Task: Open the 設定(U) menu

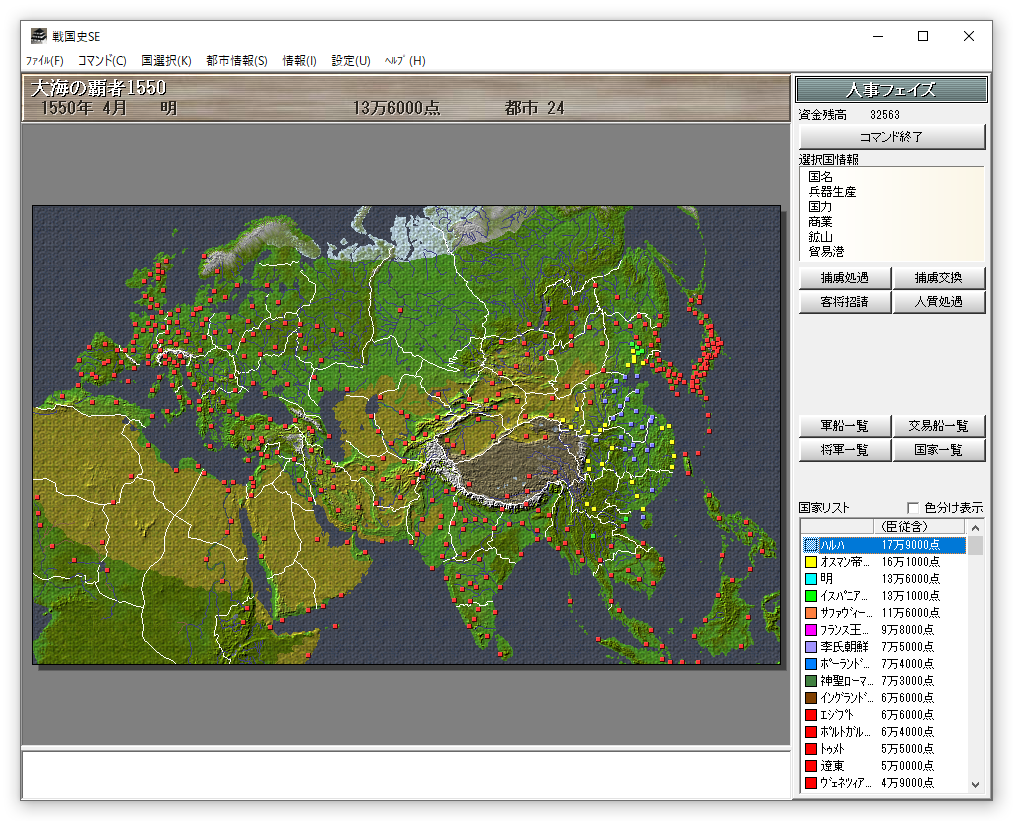Action: click(x=351, y=61)
